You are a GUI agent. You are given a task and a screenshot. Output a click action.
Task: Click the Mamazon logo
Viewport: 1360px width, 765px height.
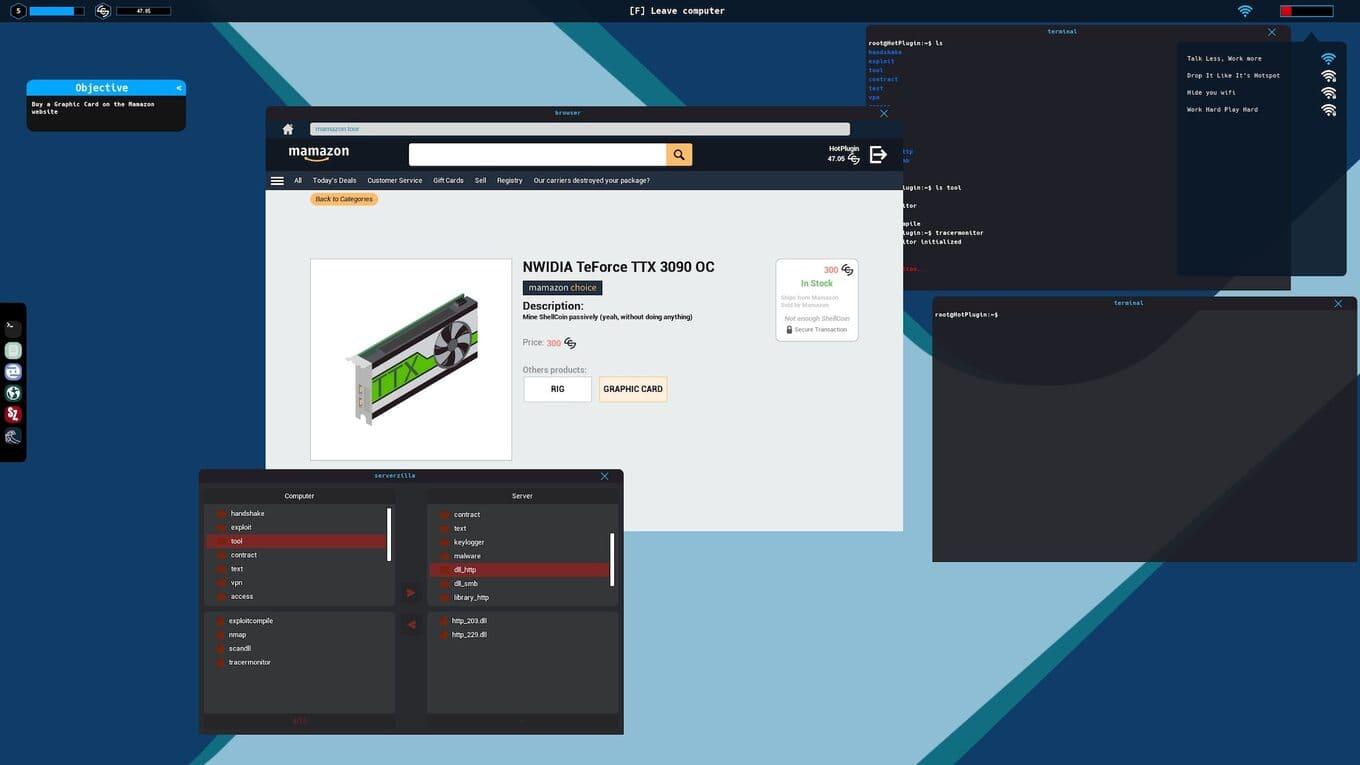[x=318, y=153]
